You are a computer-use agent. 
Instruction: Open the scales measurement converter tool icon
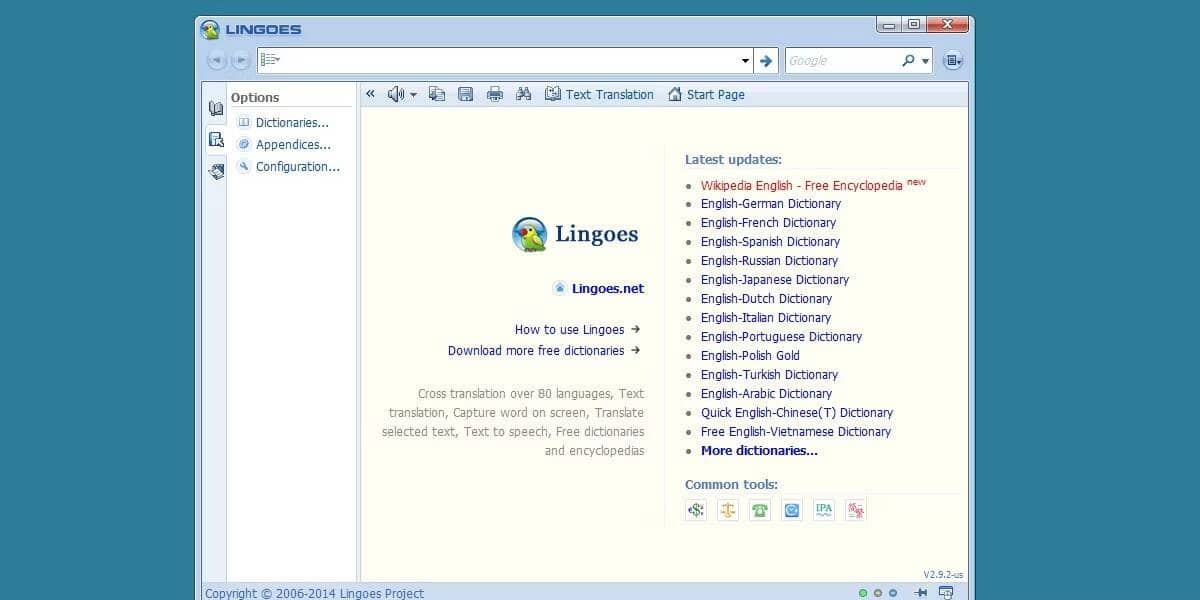[x=728, y=510]
